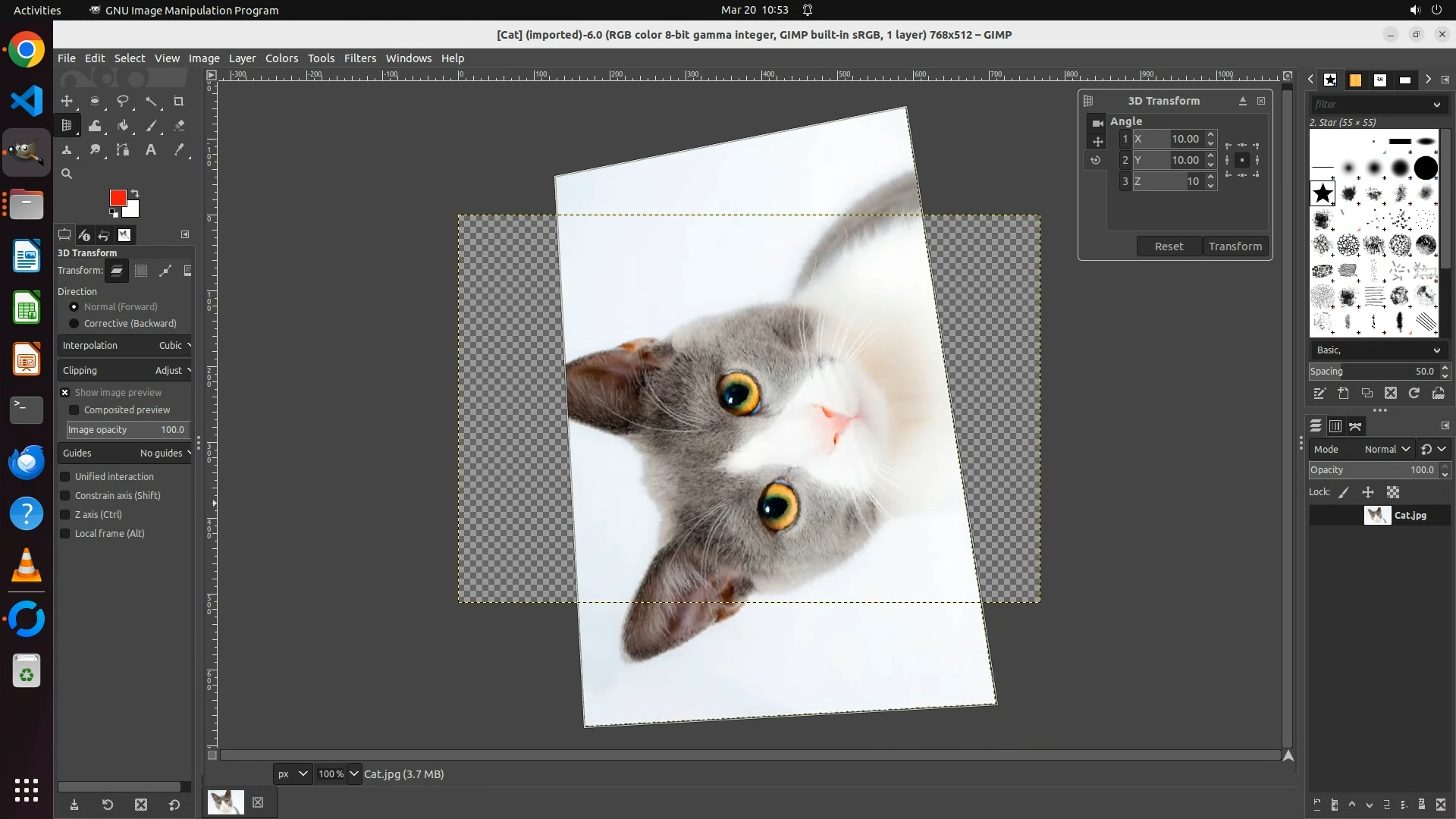Viewport: 1456px width, 819px height.
Task: Select the Free Select lasso tool
Action: (x=123, y=102)
